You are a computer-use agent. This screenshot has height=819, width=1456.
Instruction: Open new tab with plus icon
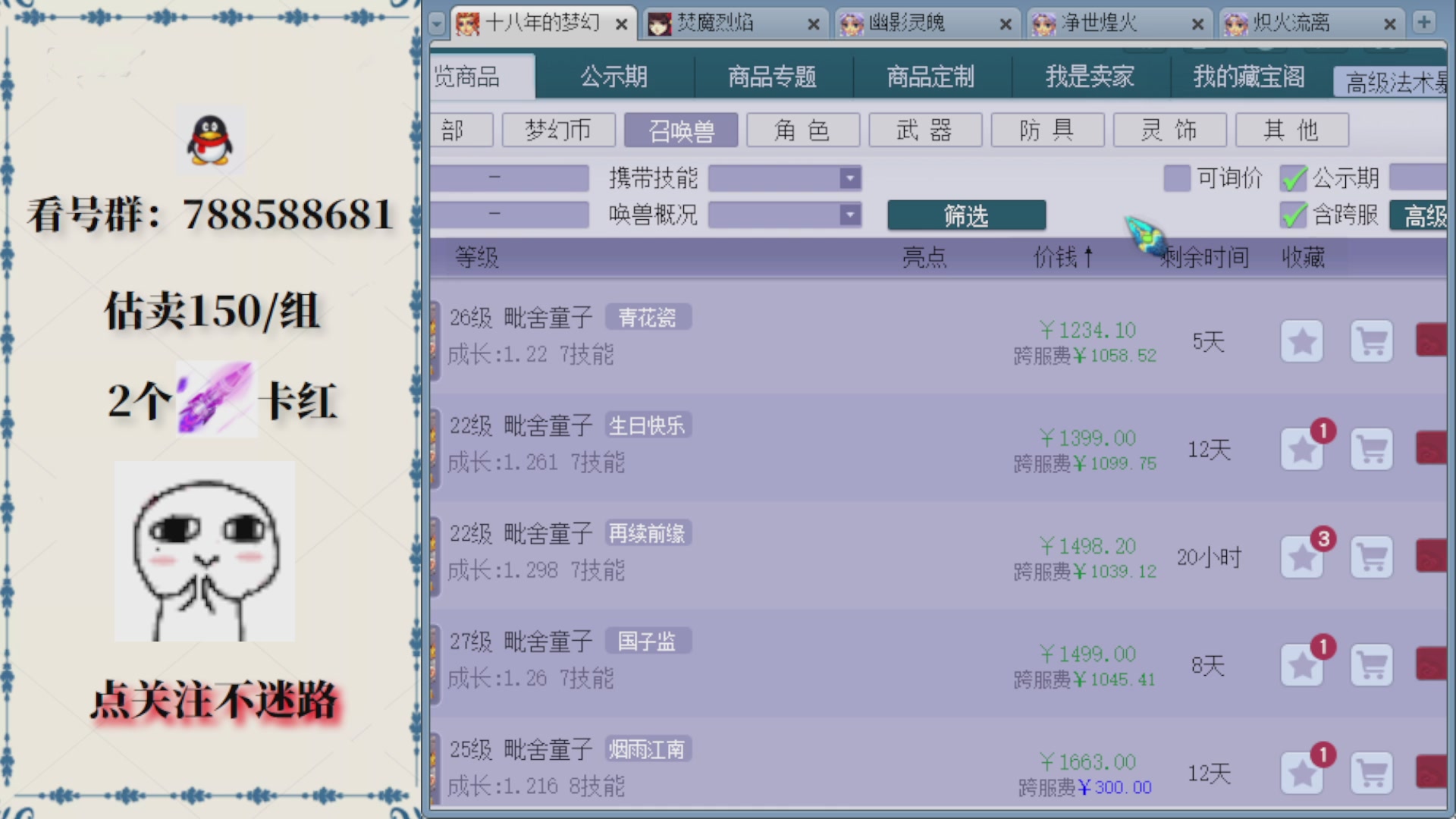(x=1423, y=23)
